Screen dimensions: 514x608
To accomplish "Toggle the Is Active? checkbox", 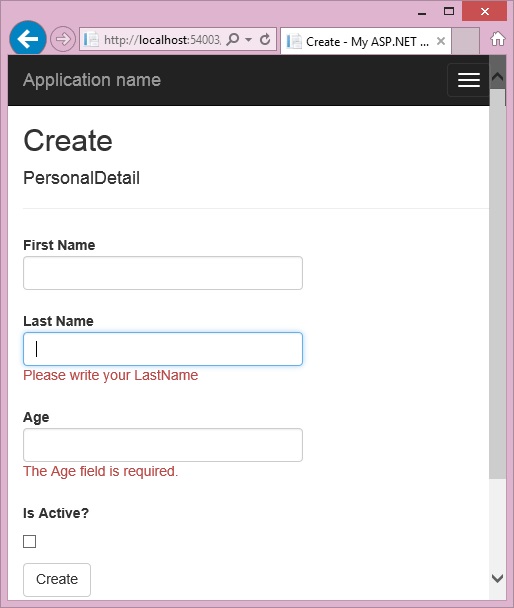I will (29, 541).
